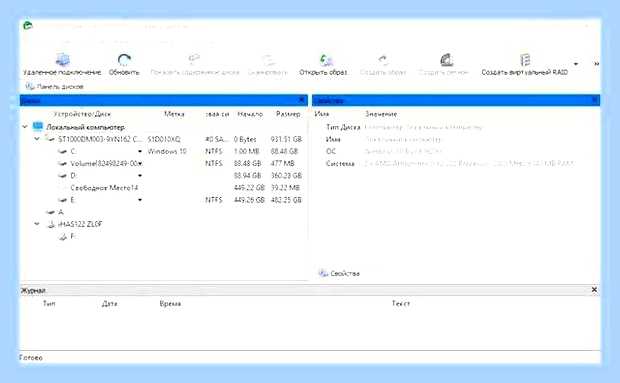This screenshot has height=383, width=620.
Task: Close the Журнал log panel
Action: [594, 290]
